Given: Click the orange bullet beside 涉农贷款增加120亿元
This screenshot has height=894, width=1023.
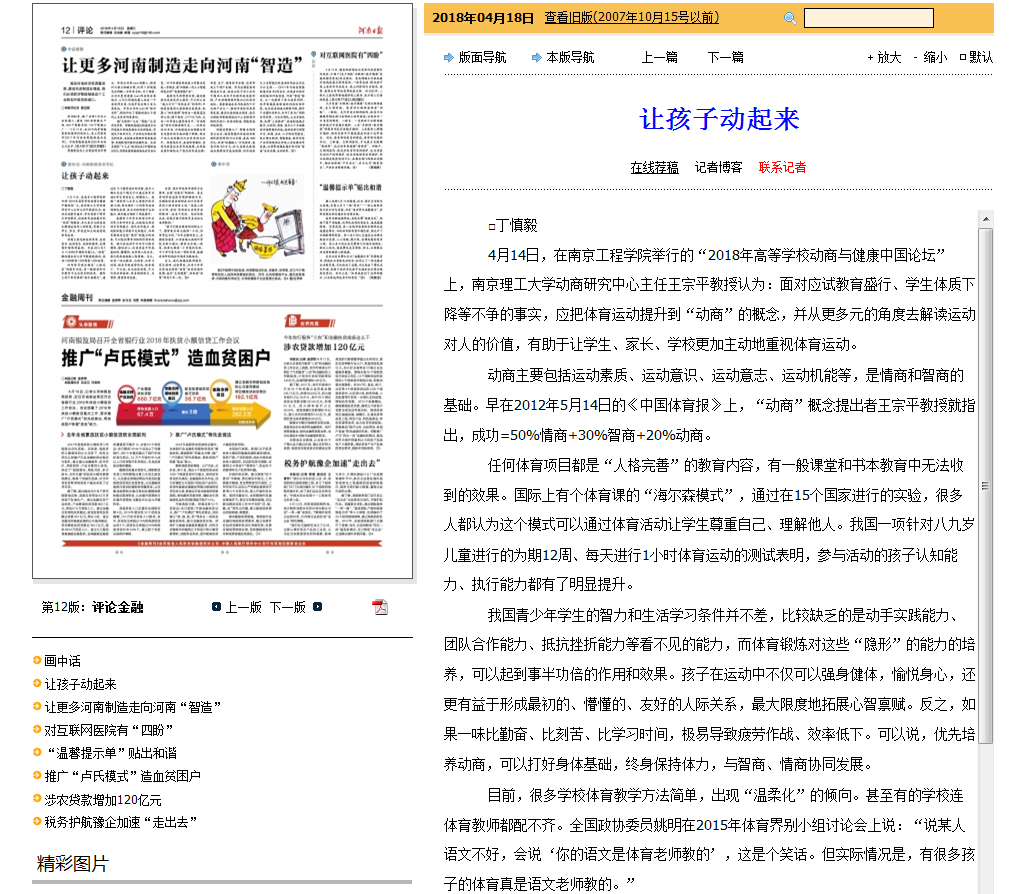Looking at the screenshot, I should 37,800.
